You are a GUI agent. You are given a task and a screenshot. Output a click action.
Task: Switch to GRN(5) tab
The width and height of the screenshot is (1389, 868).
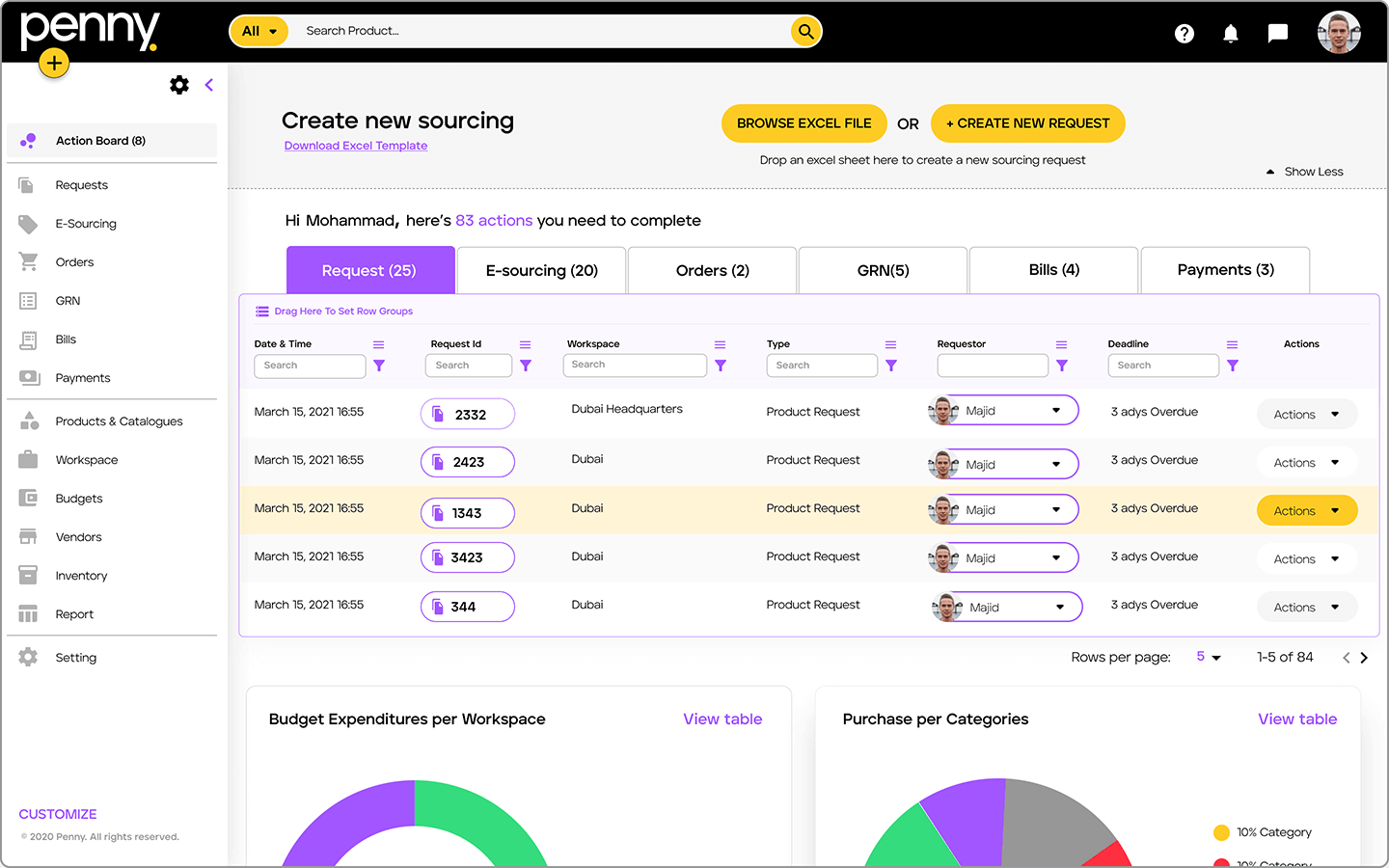[x=883, y=270]
